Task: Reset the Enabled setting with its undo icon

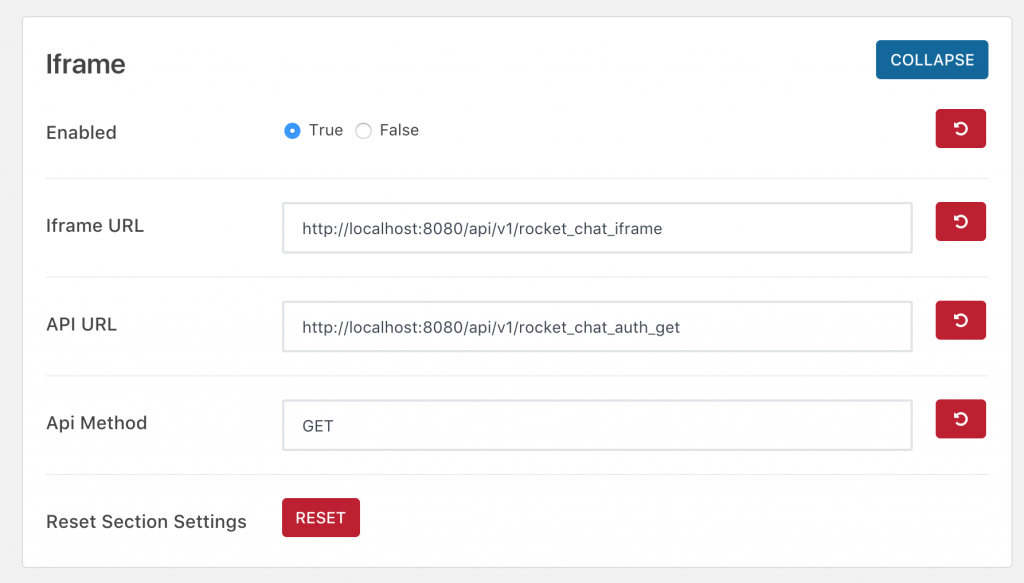Action: click(x=960, y=129)
